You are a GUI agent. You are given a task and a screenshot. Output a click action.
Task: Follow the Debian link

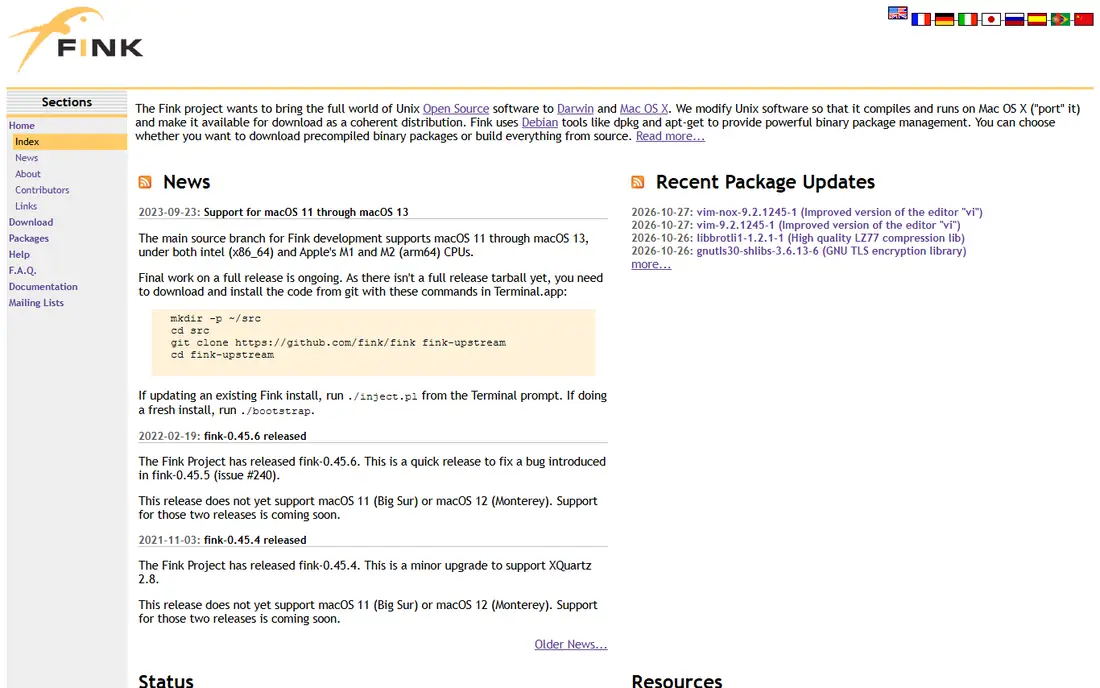(x=539, y=123)
